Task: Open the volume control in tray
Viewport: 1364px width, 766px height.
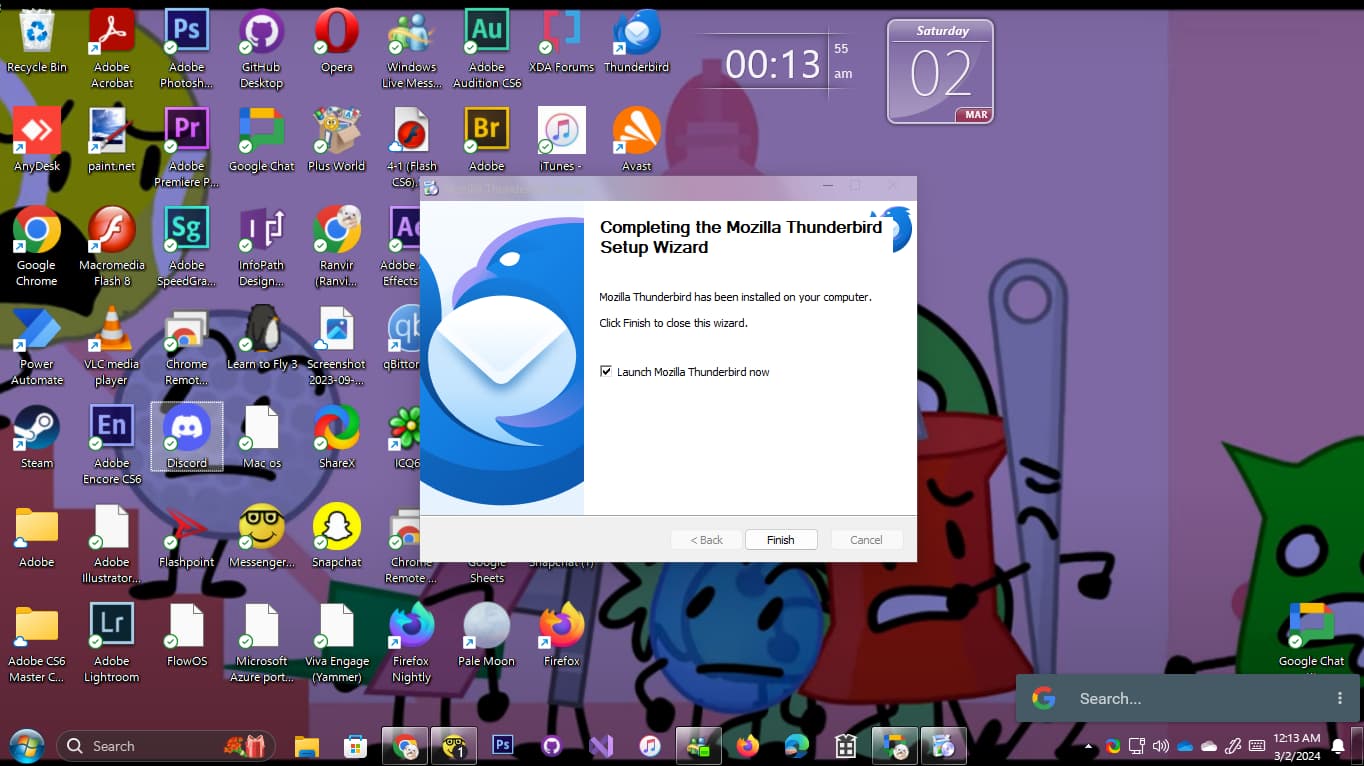Action: (x=1161, y=746)
